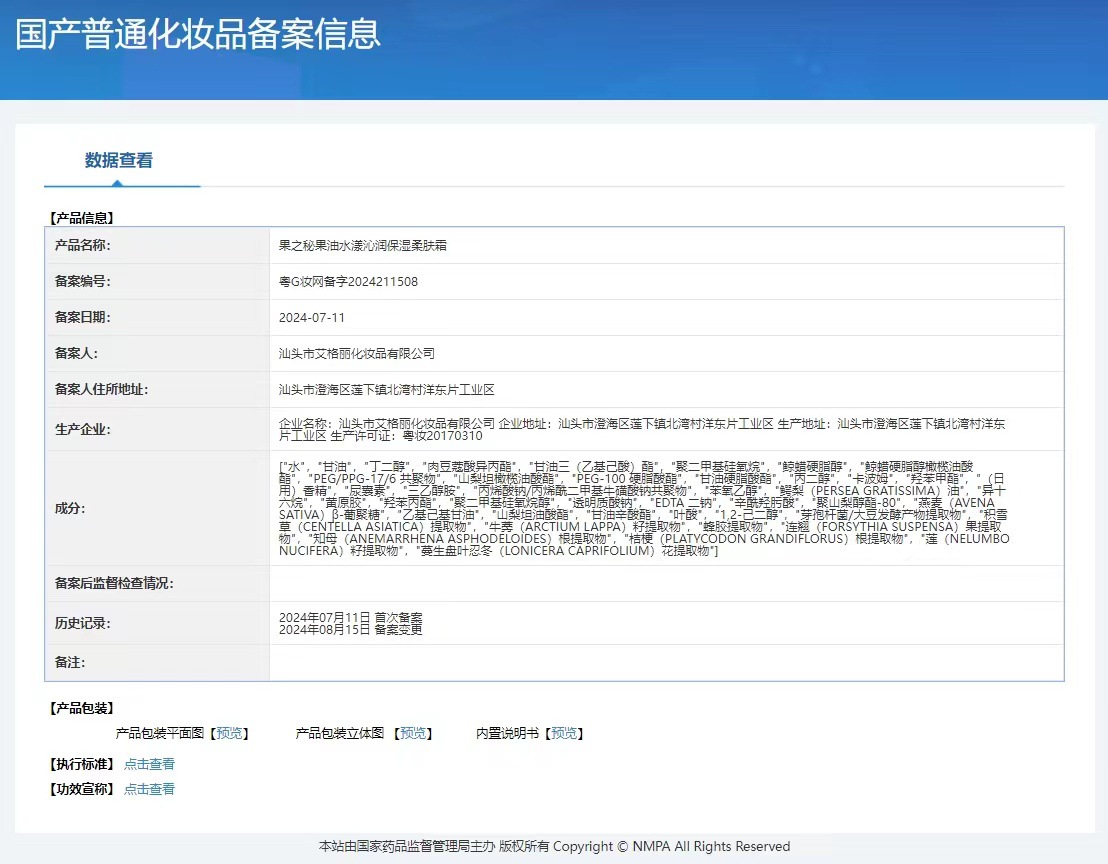The width and height of the screenshot is (1108, 864).
Task: Select the 备案人 company name value
Action: [x=357, y=354]
